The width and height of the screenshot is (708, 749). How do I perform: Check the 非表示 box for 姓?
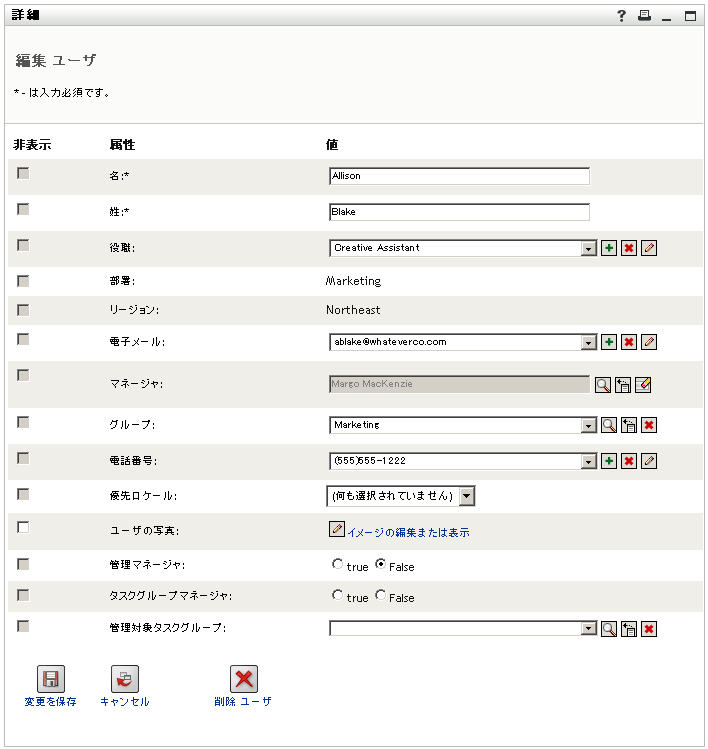[x=23, y=209]
